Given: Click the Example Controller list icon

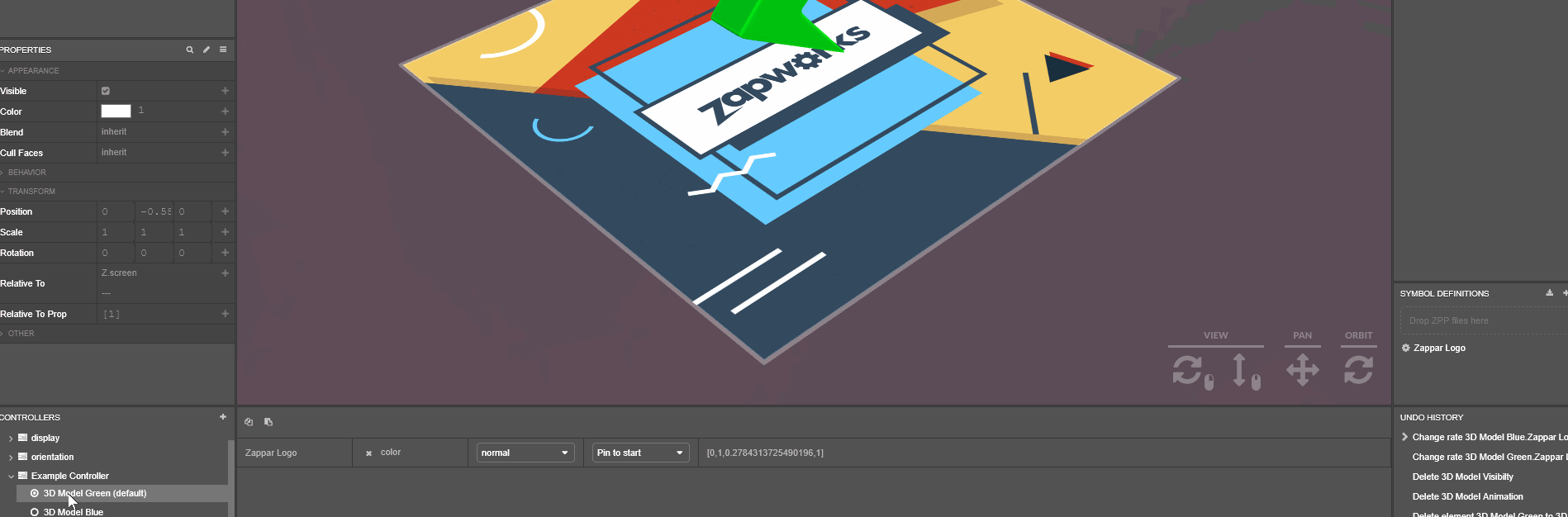Looking at the screenshot, I should (x=23, y=476).
